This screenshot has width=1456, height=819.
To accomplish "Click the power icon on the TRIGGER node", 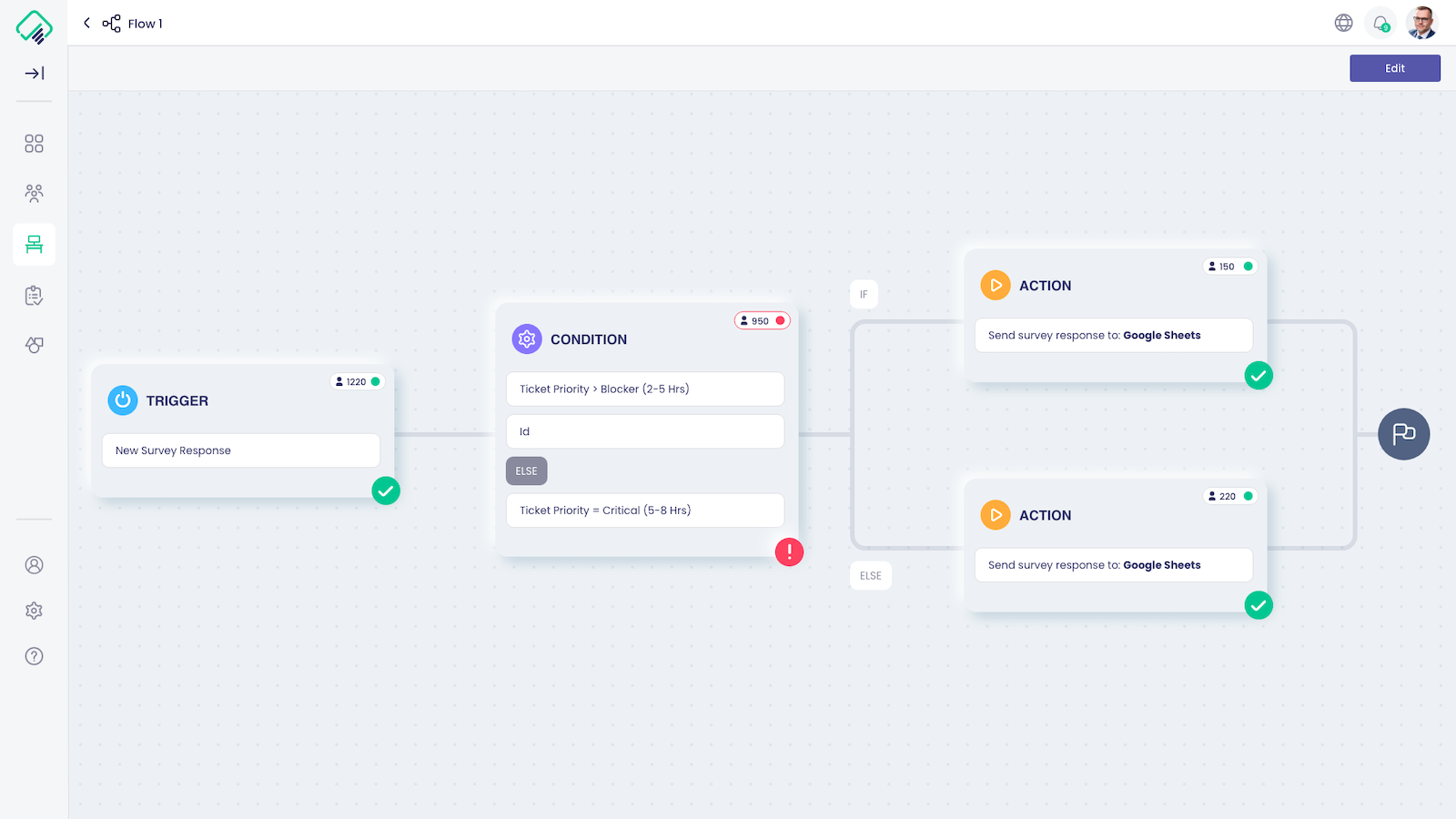I will [123, 400].
